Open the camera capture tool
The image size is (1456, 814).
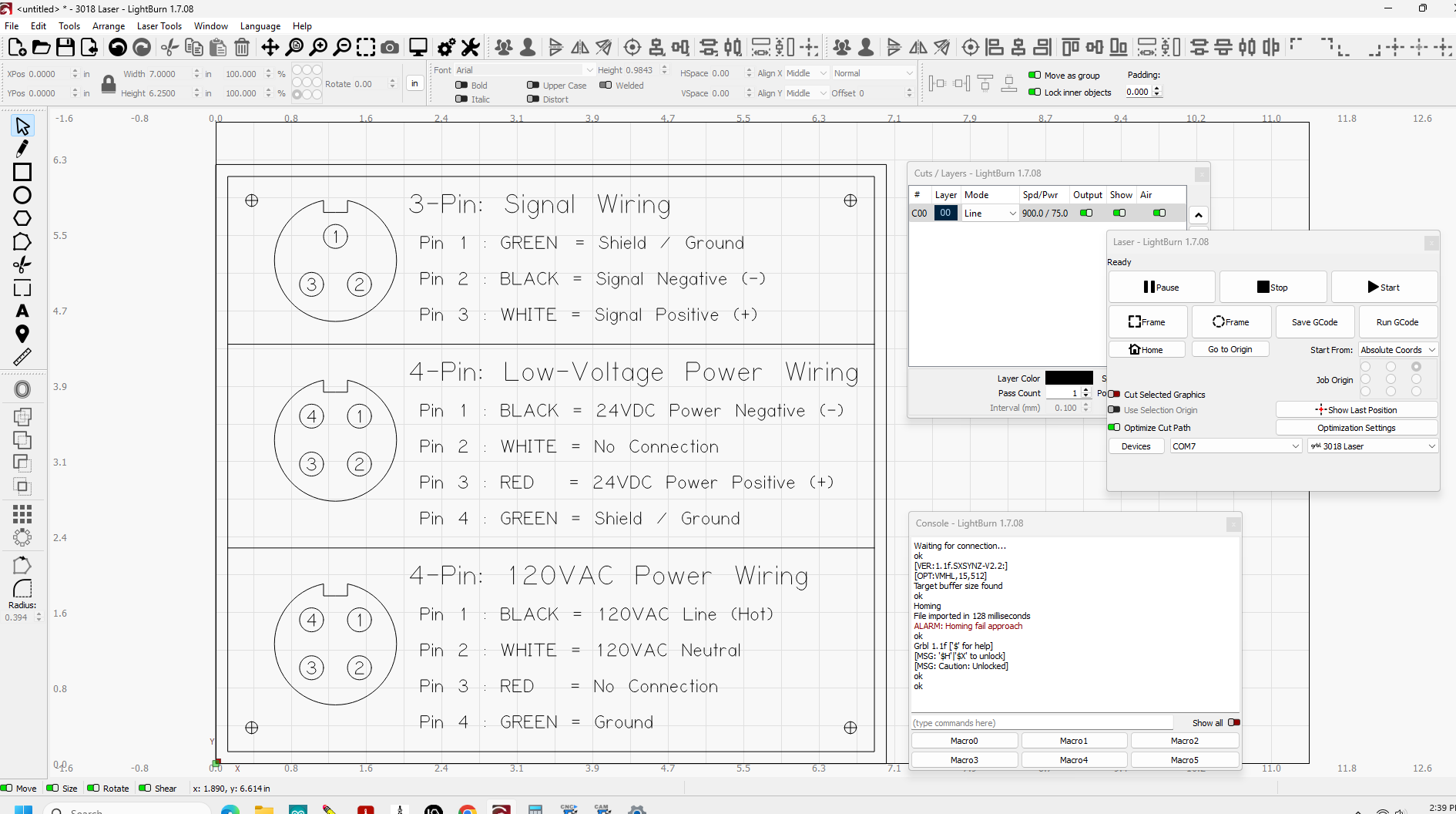coord(390,48)
